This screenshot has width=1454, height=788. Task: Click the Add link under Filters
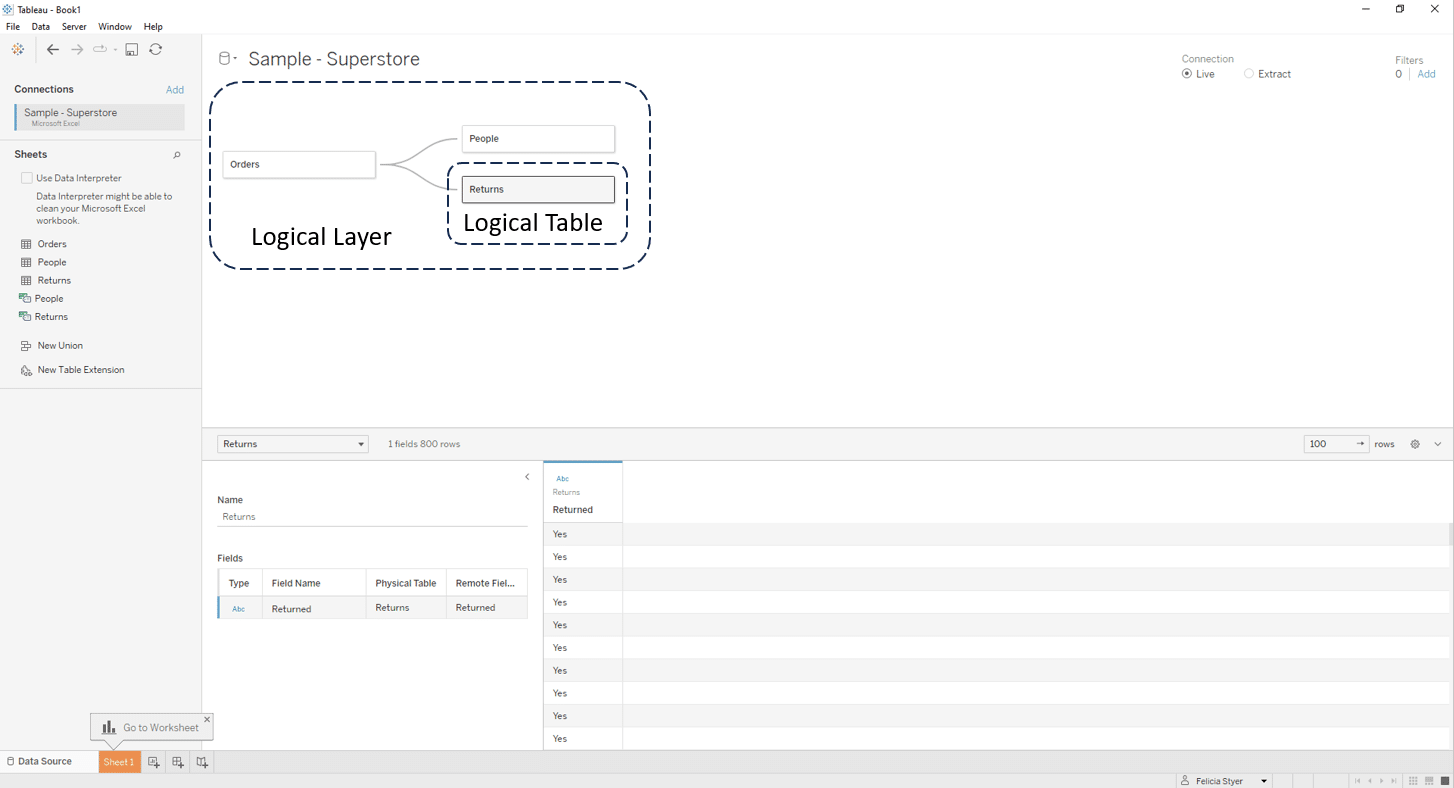coord(1427,74)
